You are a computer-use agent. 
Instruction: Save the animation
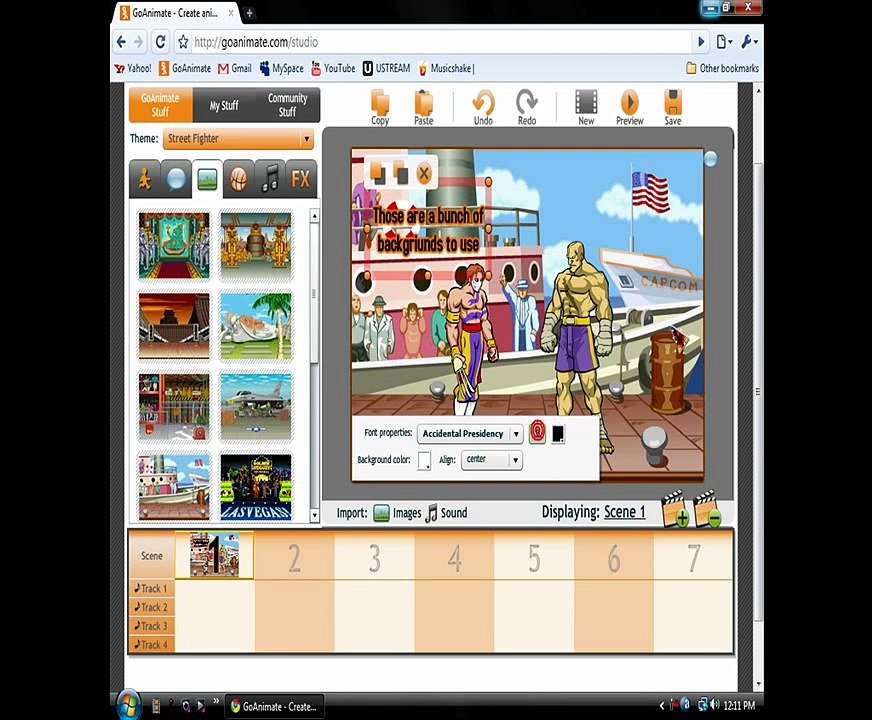tap(673, 107)
